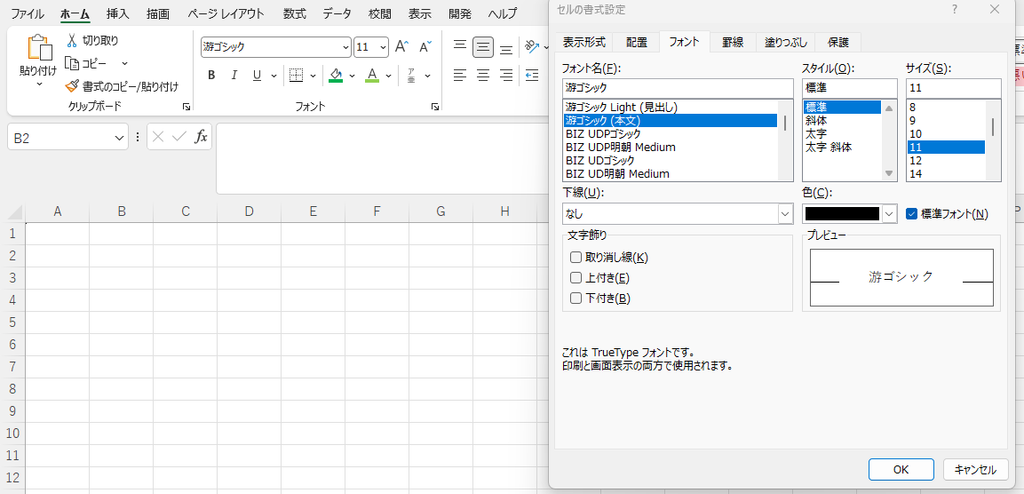Click the フォント名 text input field

pyautogui.click(x=677, y=87)
